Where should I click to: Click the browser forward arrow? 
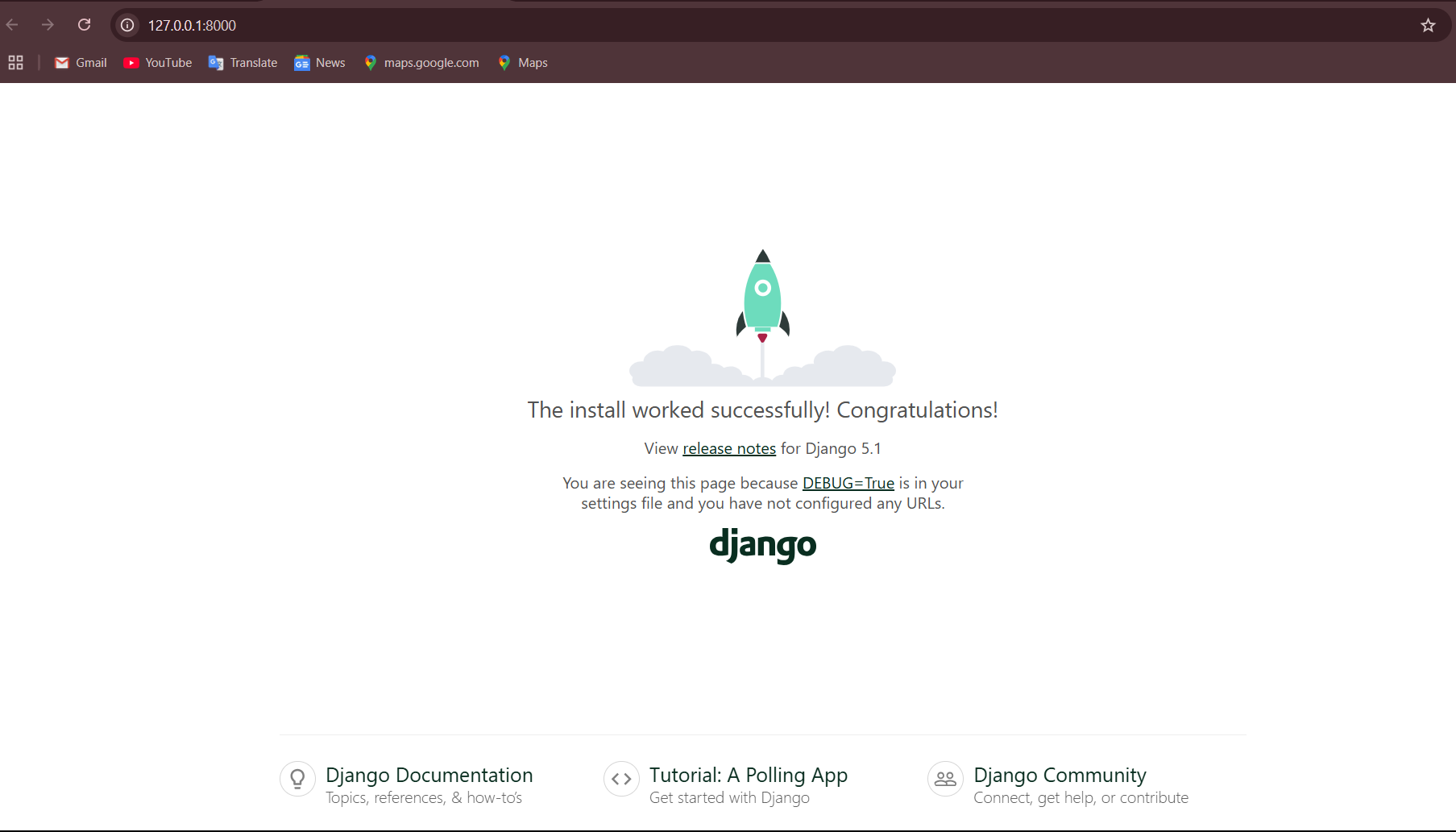coord(48,25)
